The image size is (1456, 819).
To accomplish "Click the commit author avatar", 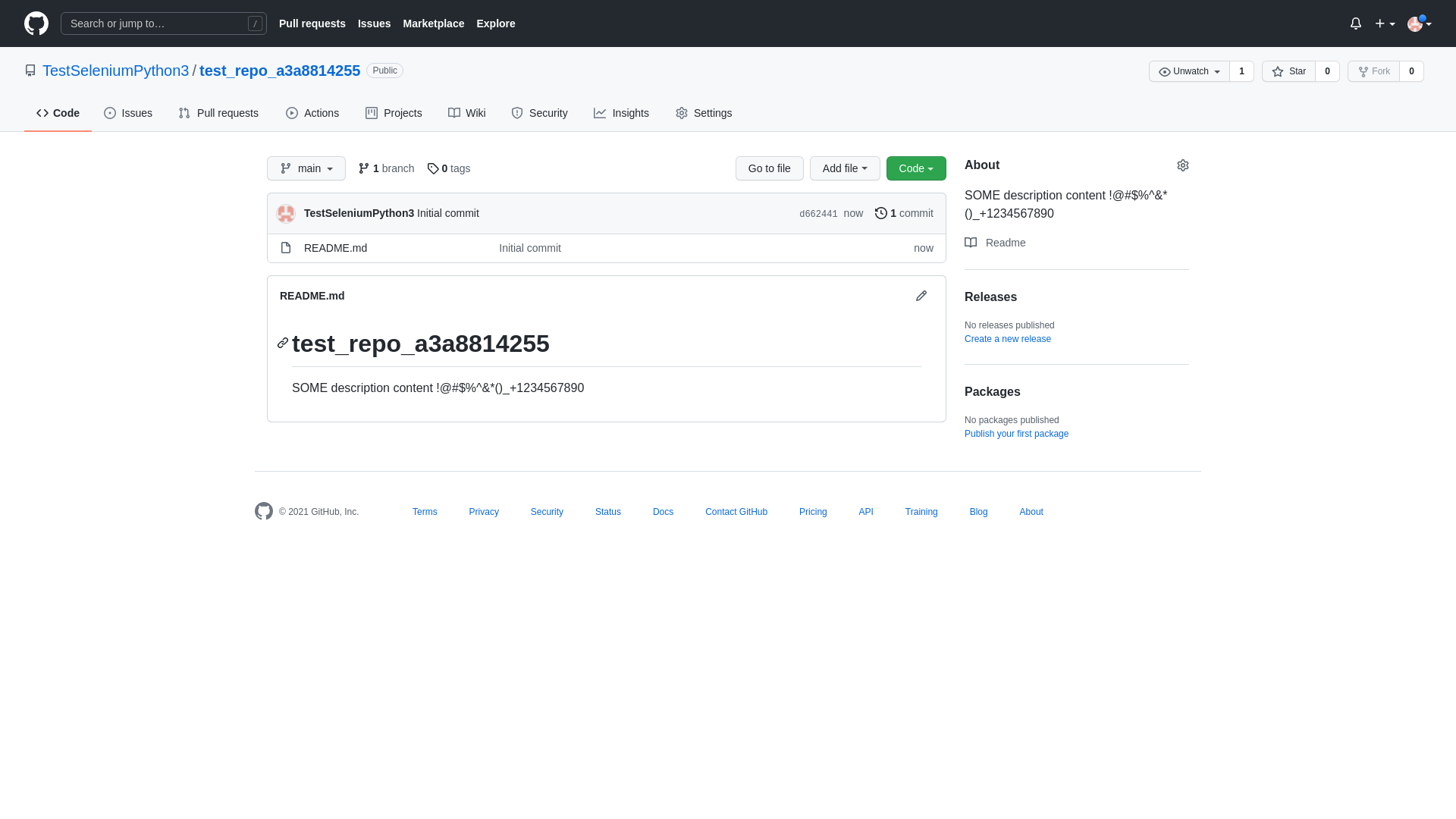I will pyautogui.click(x=286, y=213).
